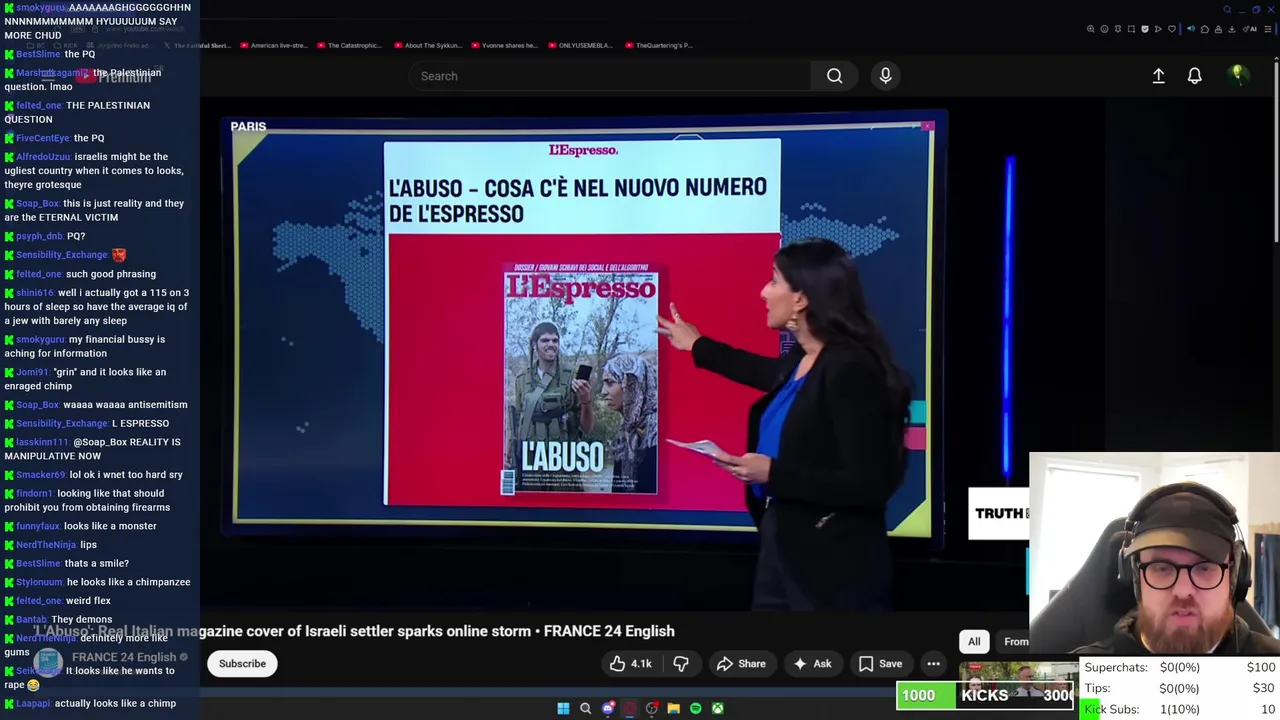Image resolution: width=1280 pixels, height=720 pixels.
Task: Click the page vertical scrollbar
Action: (1275, 150)
